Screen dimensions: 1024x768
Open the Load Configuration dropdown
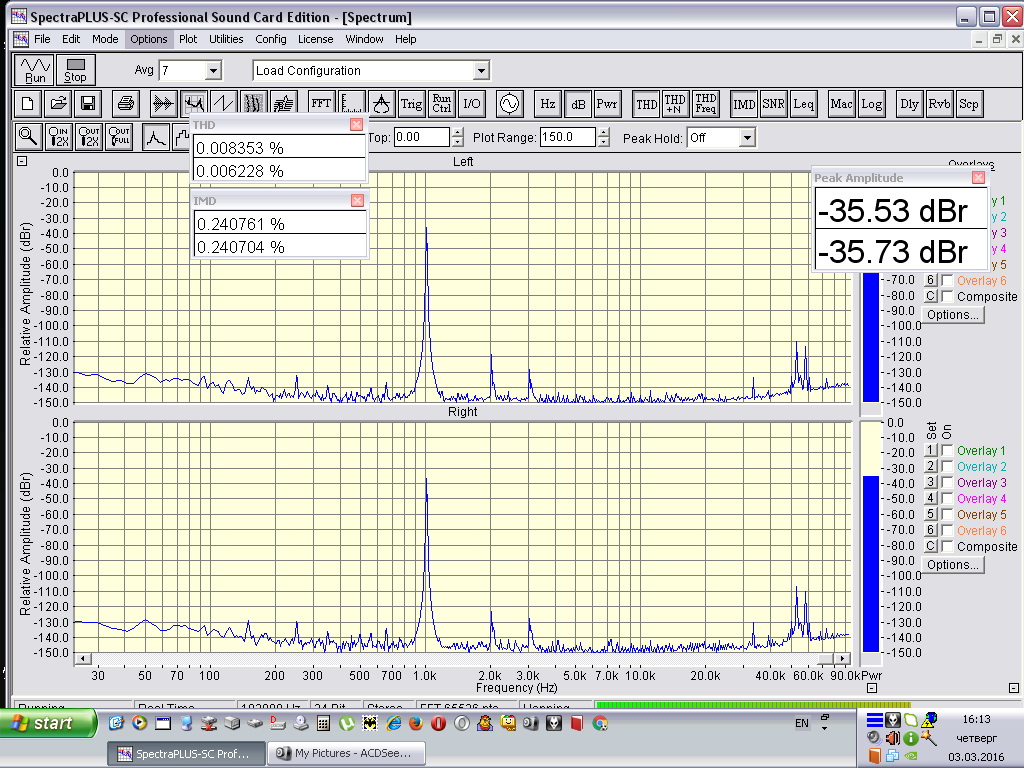(481, 71)
